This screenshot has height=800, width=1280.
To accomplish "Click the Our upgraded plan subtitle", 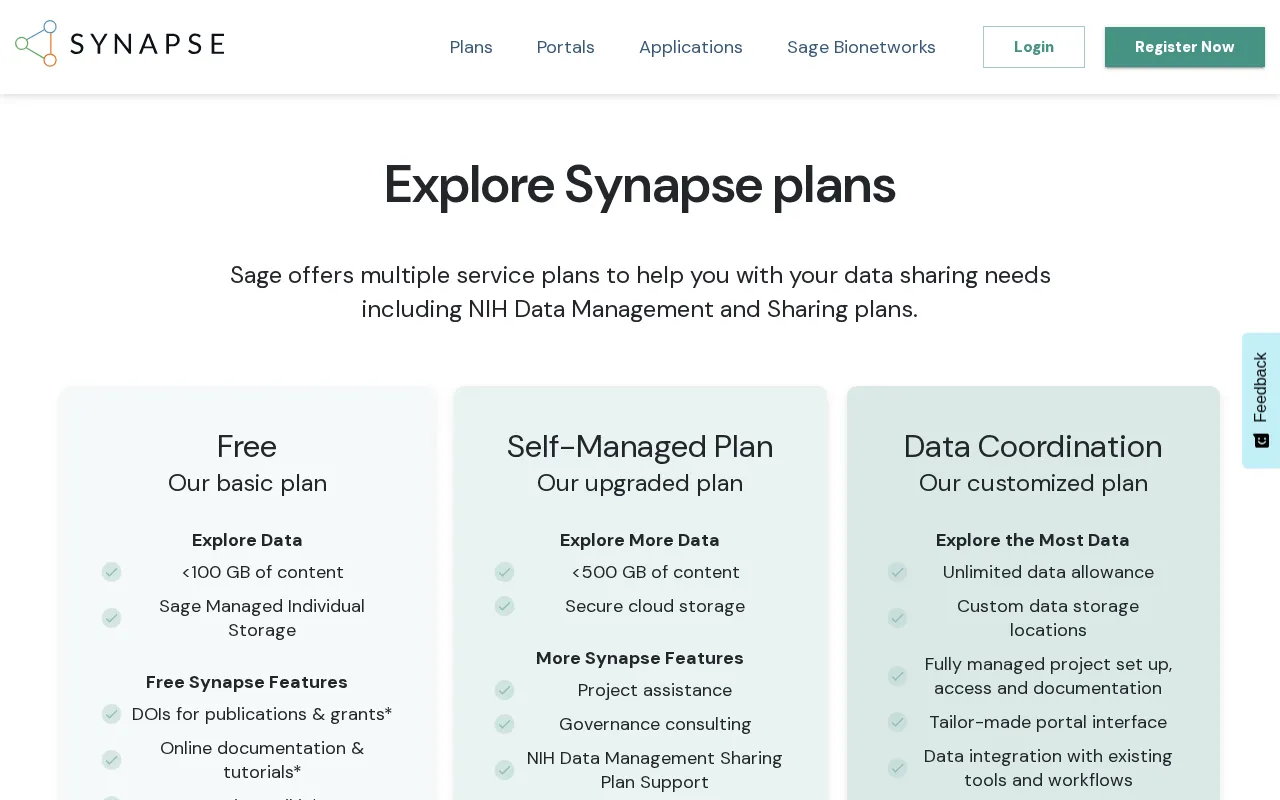I will coord(640,484).
